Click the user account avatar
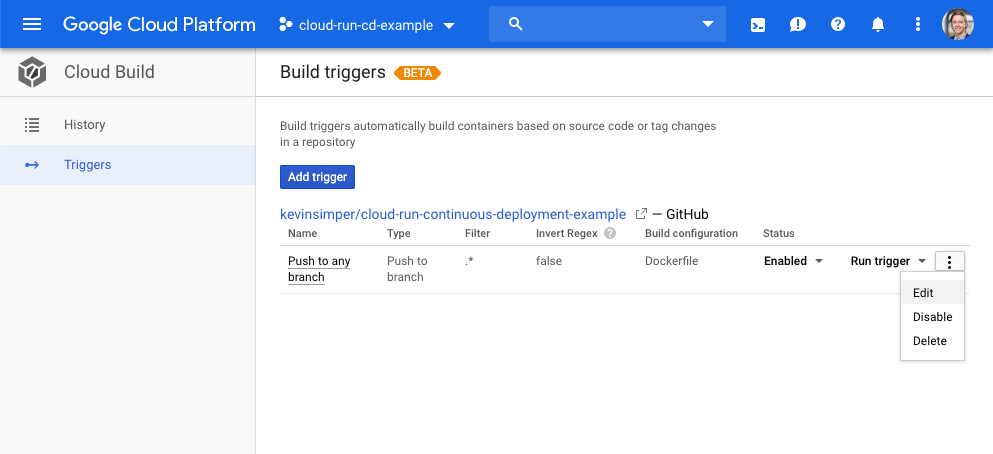 click(958, 25)
